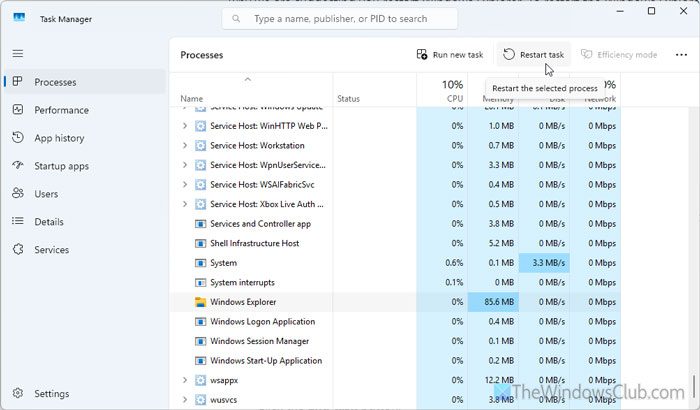700x410 pixels.
Task: Click the Services puzzle icon
Action: point(18,250)
